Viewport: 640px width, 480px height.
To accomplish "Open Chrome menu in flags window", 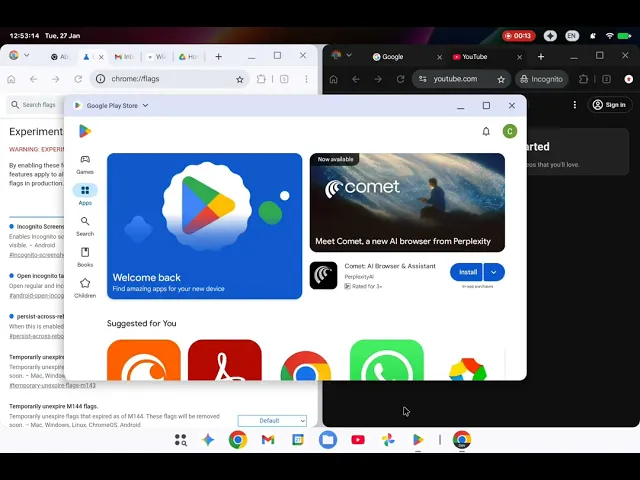I will click(306, 79).
